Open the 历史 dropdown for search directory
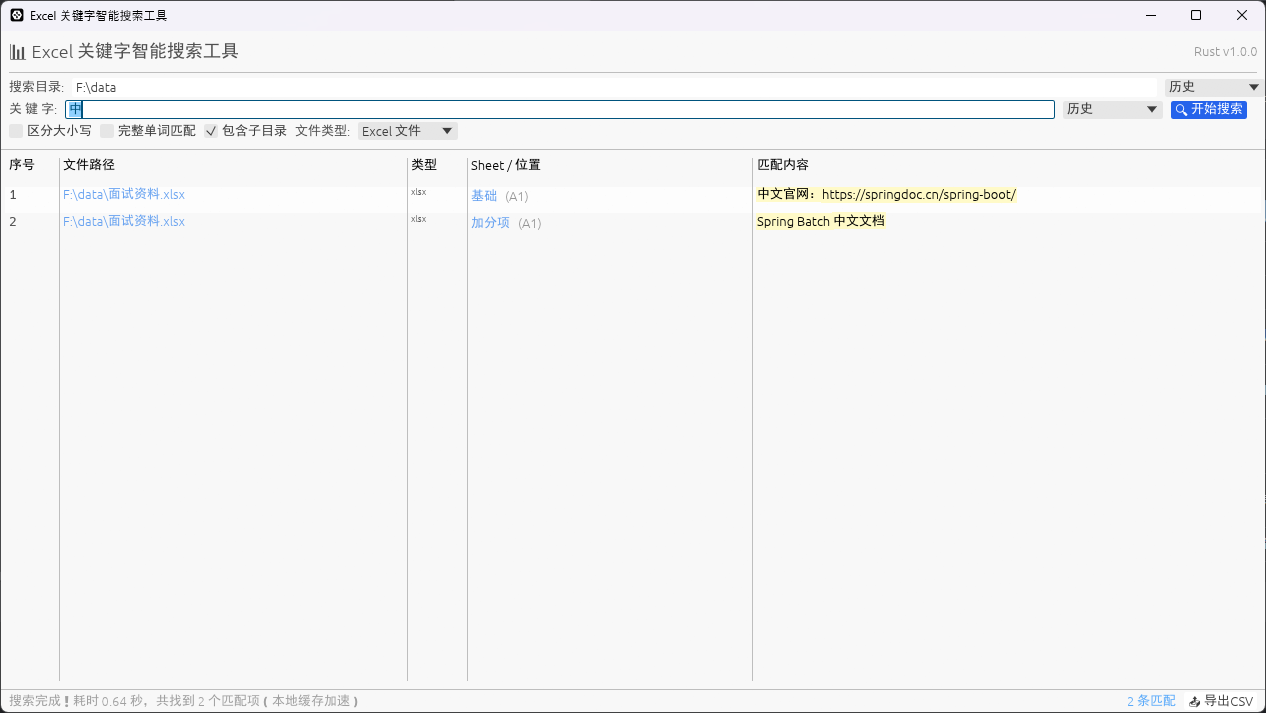The width and height of the screenshot is (1266, 713). (1214, 87)
